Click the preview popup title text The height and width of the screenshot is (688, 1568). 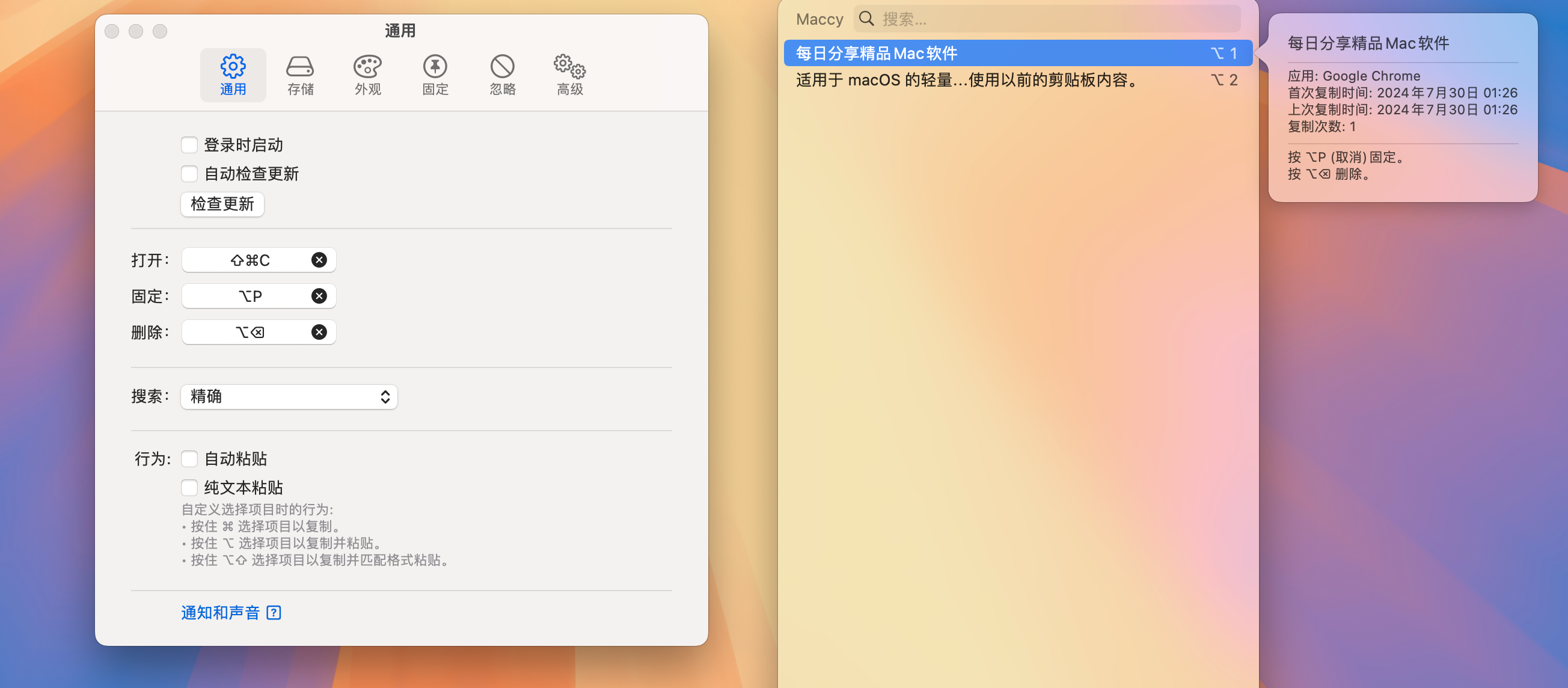click(1368, 43)
